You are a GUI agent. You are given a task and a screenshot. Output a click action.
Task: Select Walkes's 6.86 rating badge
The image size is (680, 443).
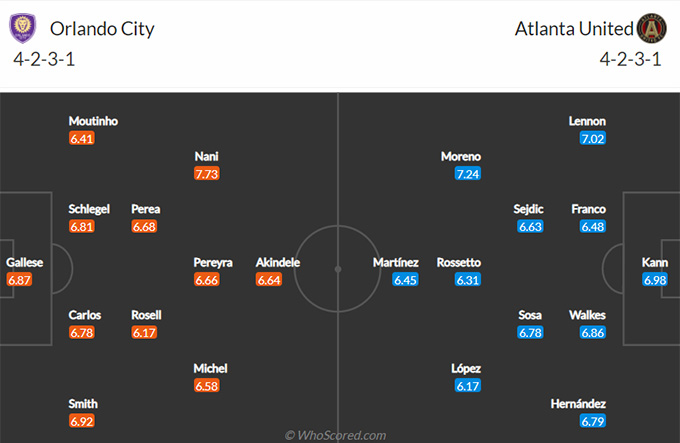tap(593, 333)
